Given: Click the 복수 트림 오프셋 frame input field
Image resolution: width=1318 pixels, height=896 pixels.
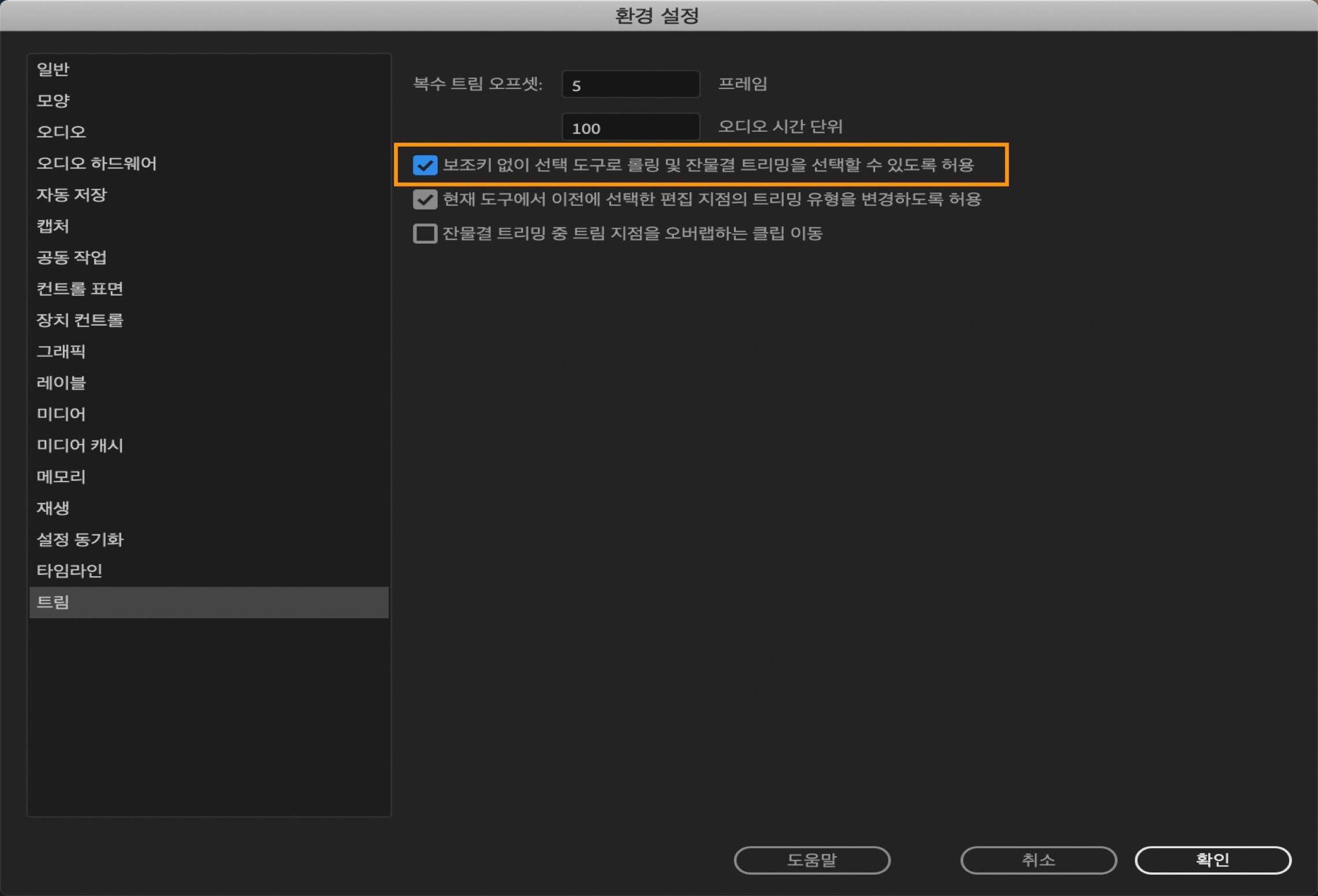Looking at the screenshot, I should pyautogui.click(x=630, y=85).
